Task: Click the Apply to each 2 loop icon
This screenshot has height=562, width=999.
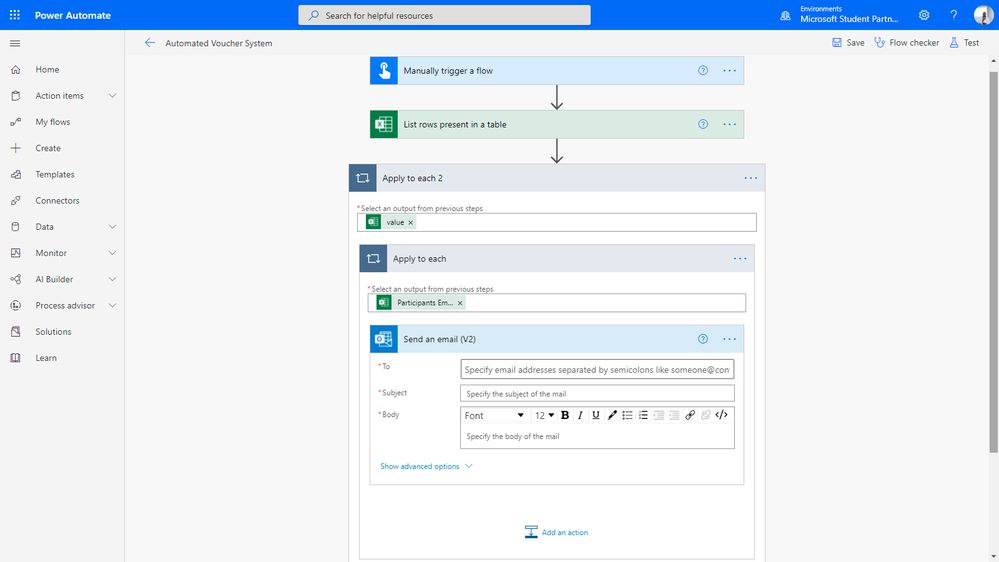Action: [363, 178]
